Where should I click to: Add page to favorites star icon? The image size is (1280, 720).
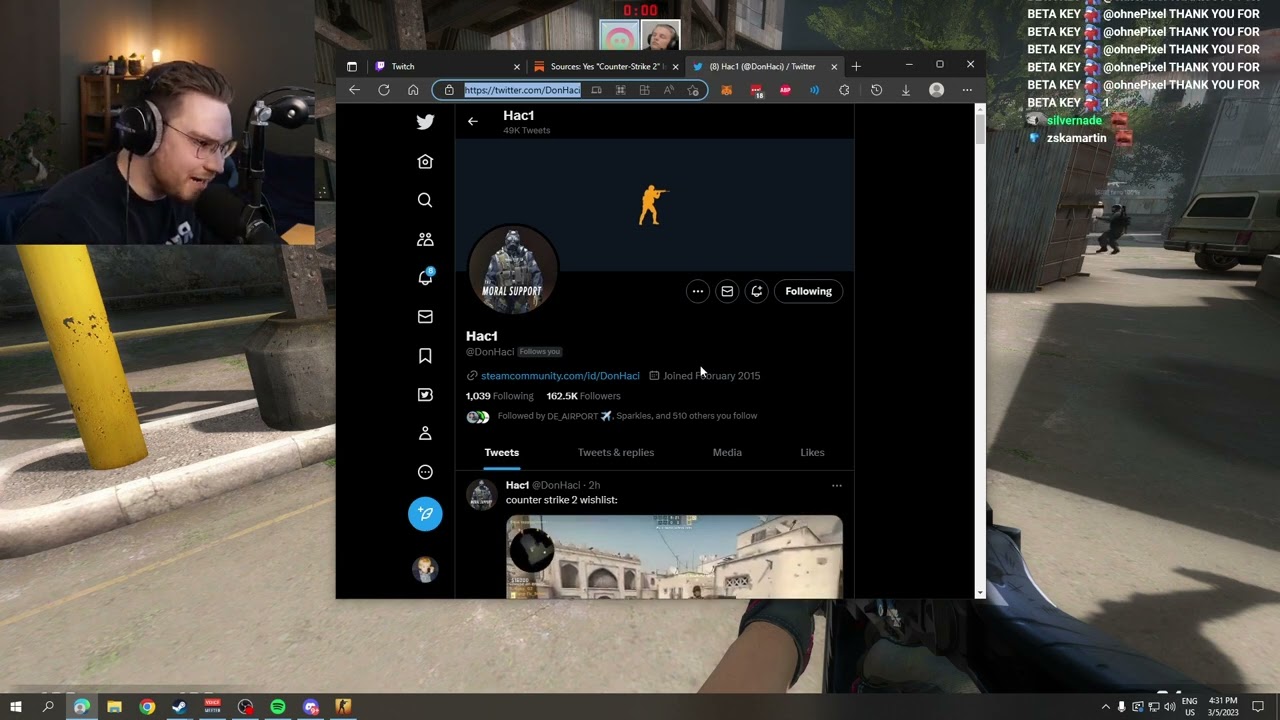click(x=693, y=90)
